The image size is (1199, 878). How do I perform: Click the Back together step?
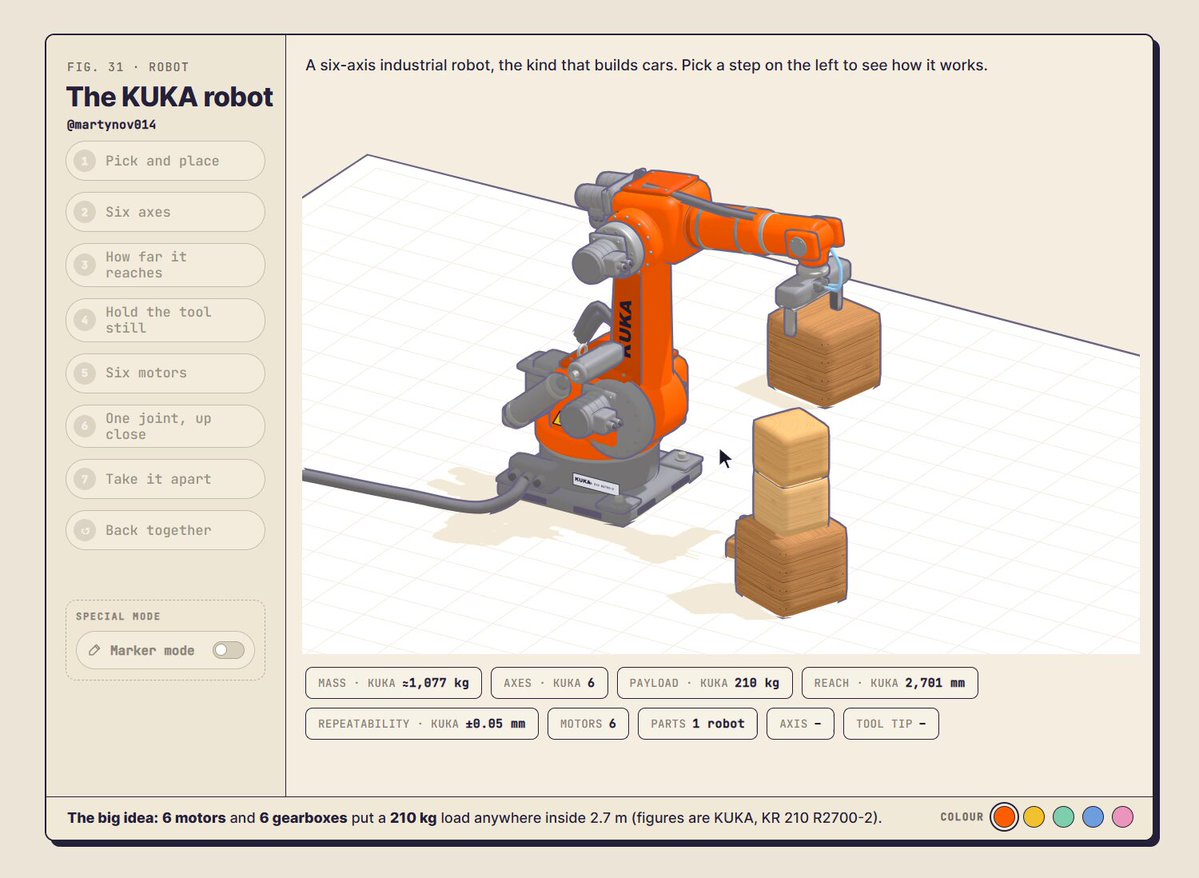[x=165, y=530]
